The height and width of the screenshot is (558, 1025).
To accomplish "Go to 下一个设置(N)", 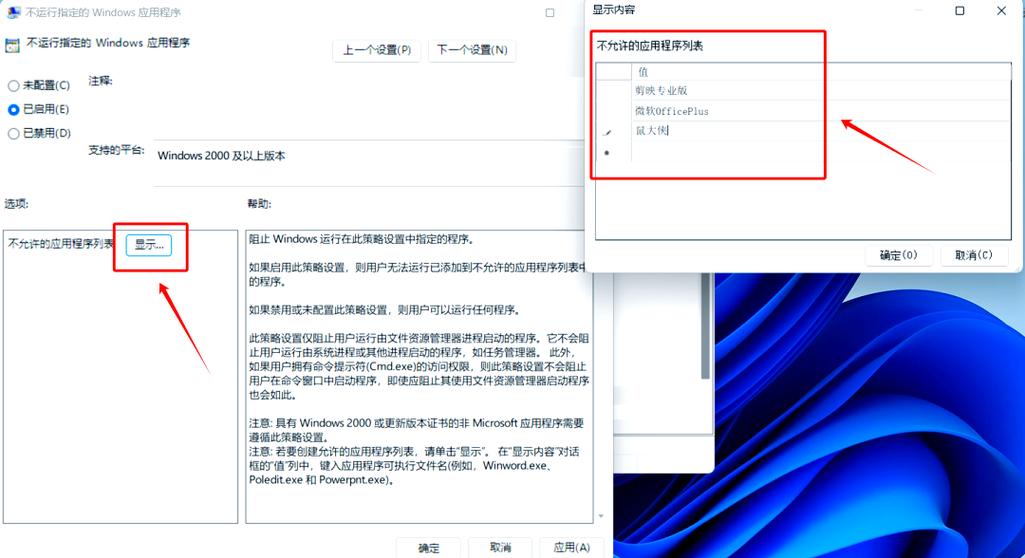I will tap(474, 50).
